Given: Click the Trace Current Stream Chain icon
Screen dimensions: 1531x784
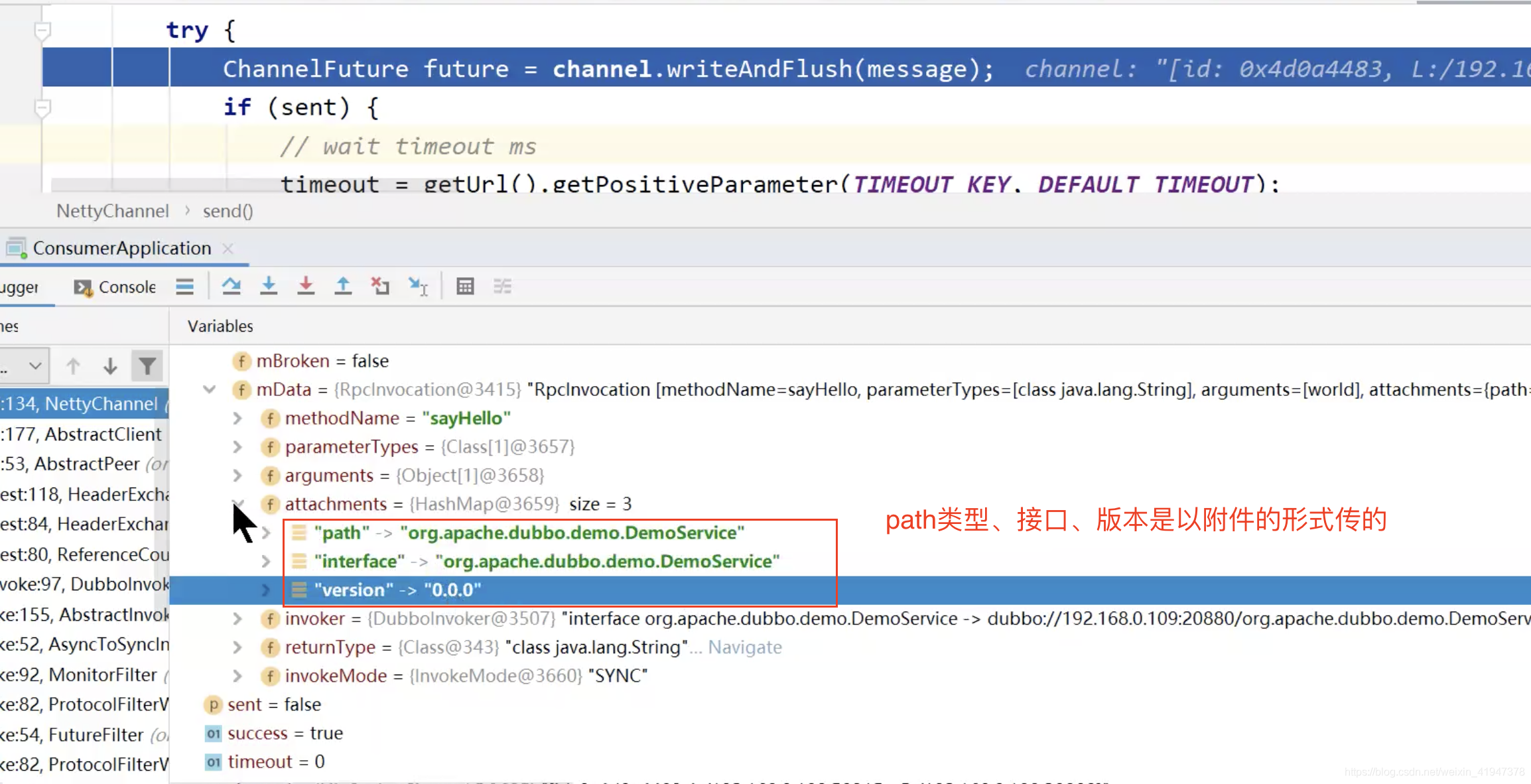Looking at the screenshot, I should pos(502,286).
